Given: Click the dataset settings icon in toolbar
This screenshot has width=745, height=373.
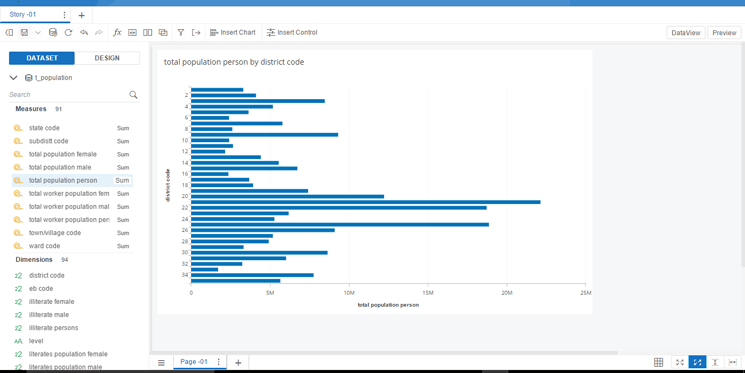Looking at the screenshot, I should pos(53,32).
